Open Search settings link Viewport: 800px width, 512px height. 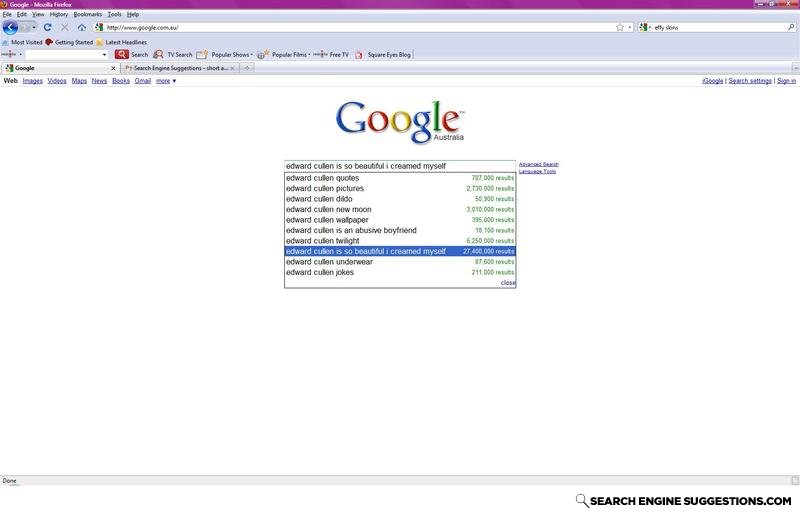(x=750, y=81)
